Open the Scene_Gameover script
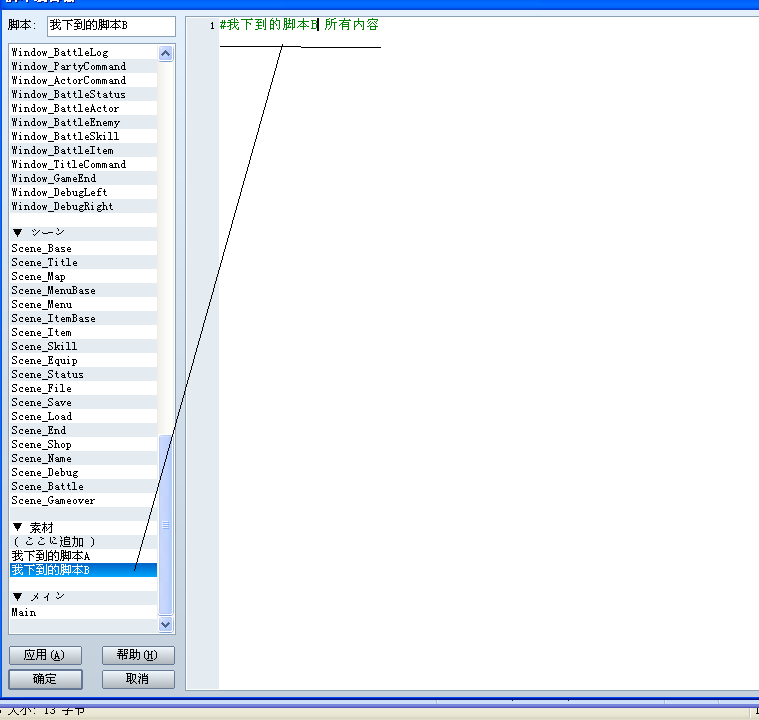The width and height of the screenshot is (759, 720). pyautogui.click(x=83, y=501)
